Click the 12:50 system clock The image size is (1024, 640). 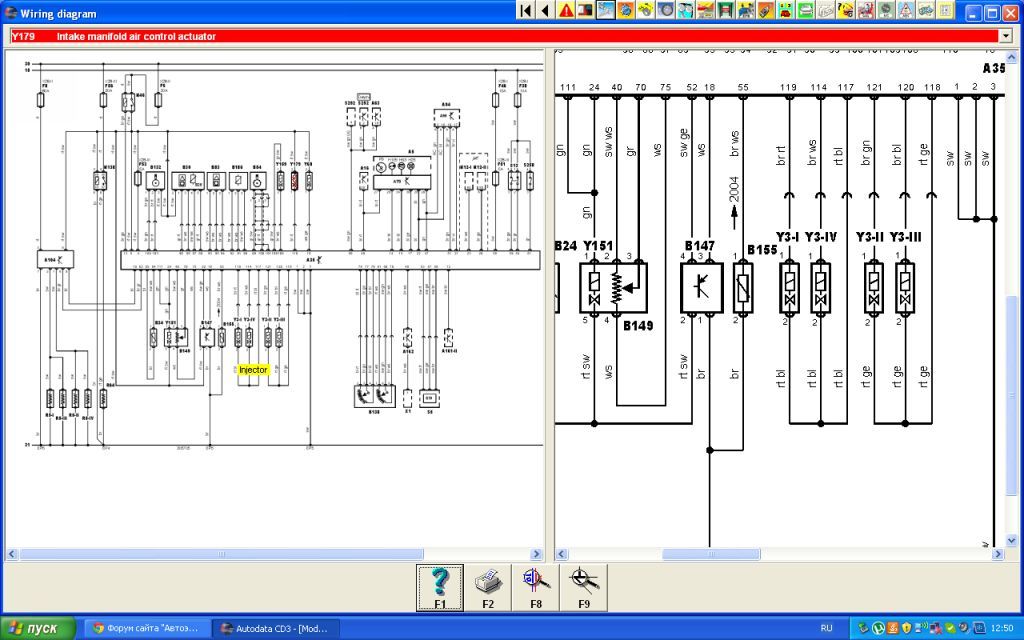pos(1002,628)
